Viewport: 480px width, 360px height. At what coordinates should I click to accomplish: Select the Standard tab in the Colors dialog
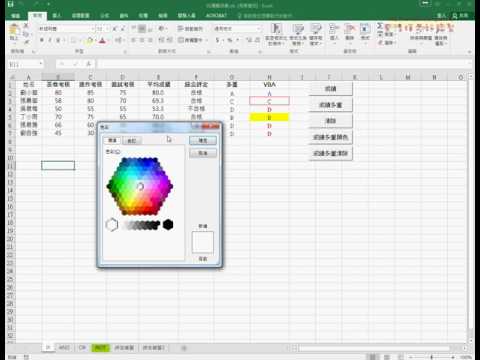pos(112,140)
